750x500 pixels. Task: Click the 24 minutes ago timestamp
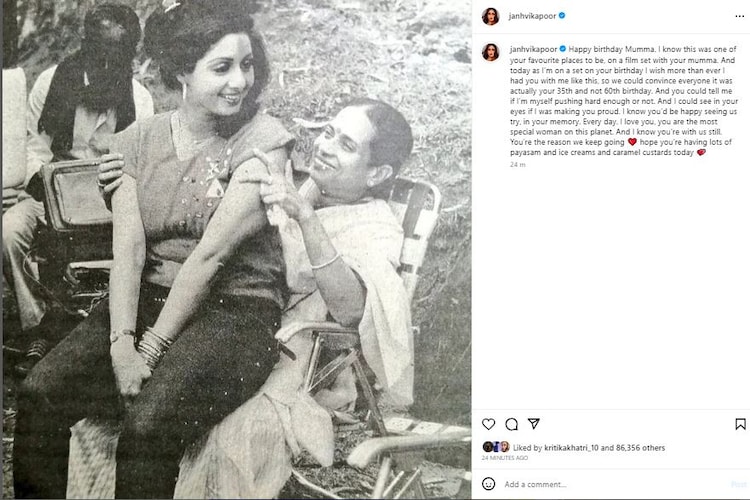point(505,458)
